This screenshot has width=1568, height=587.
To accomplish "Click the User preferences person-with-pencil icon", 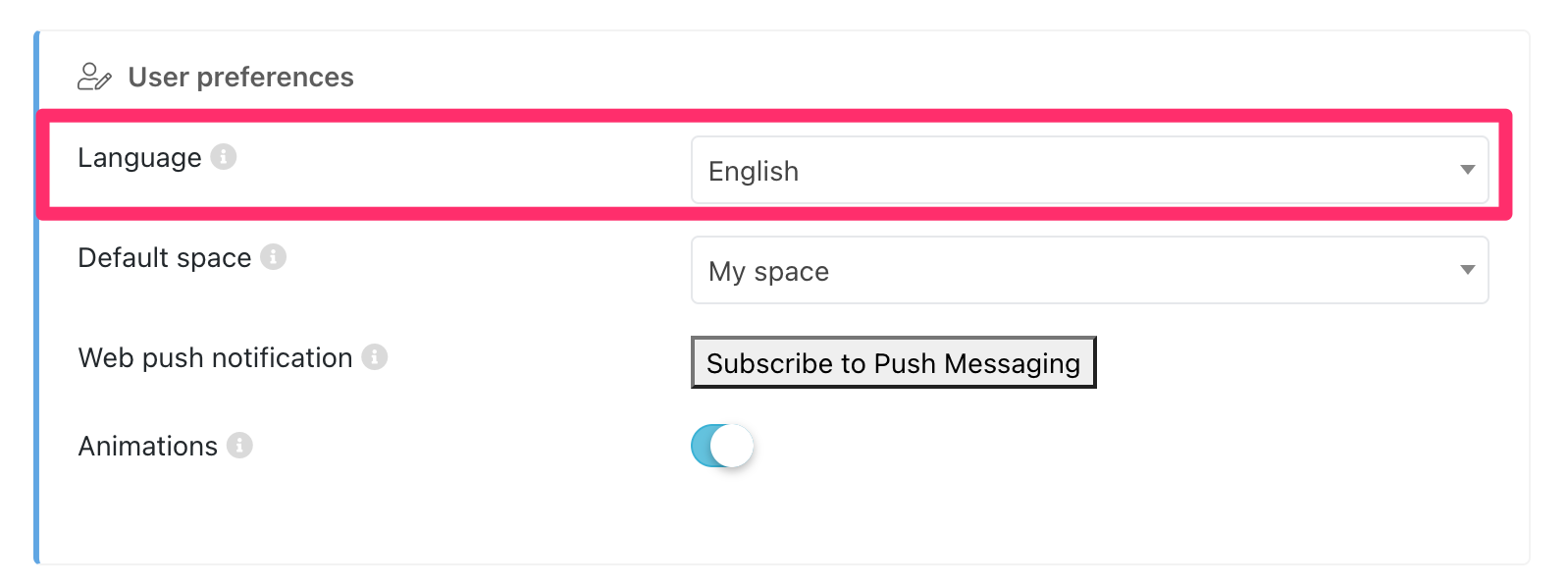I will [x=95, y=76].
